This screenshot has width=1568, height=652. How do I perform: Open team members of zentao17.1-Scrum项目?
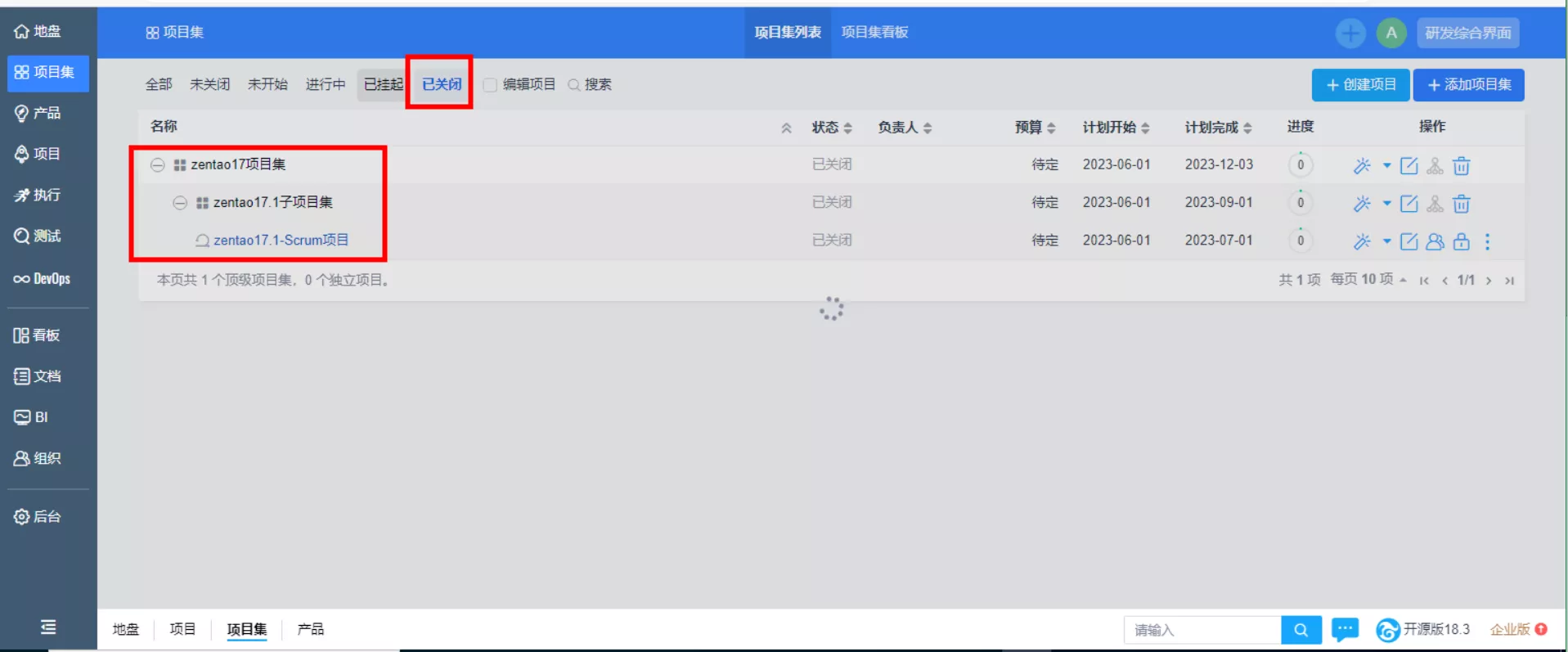(x=1435, y=241)
